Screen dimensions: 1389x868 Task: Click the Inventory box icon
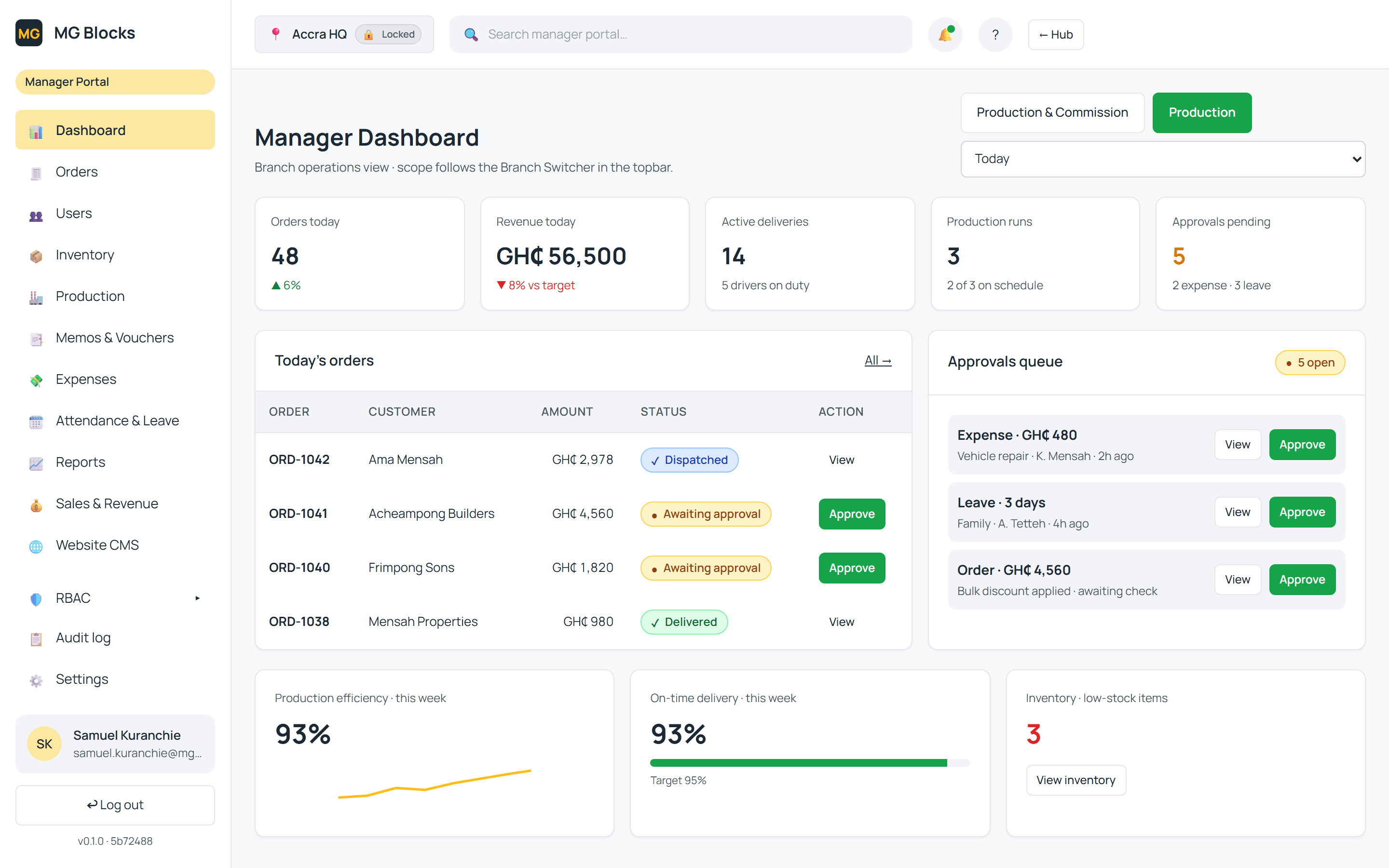pyautogui.click(x=36, y=256)
